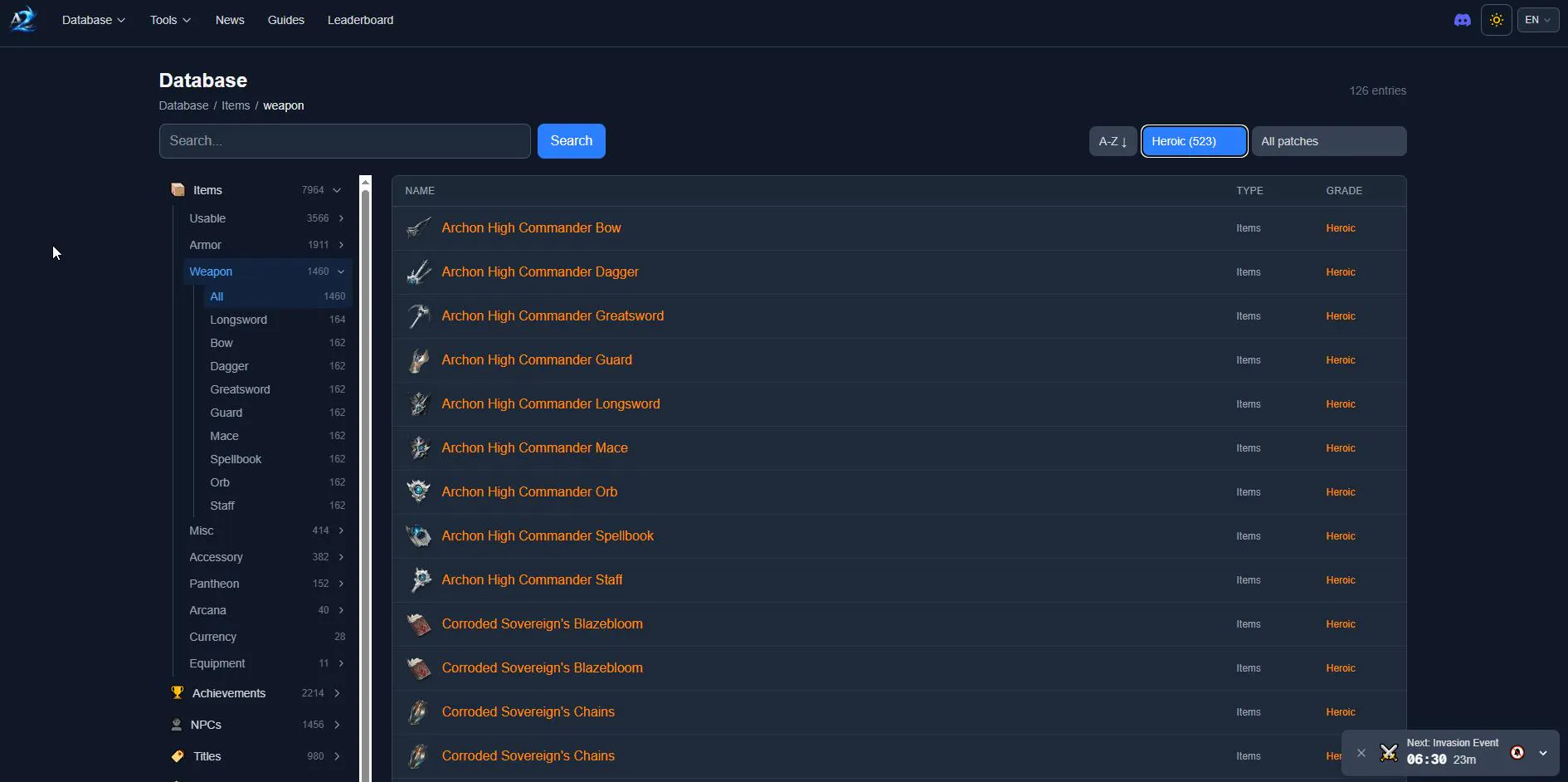Click the Archon High Commander Dagger icon
Image resolution: width=1568 pixels, height=782 pixels.
(x=419, y=271)
